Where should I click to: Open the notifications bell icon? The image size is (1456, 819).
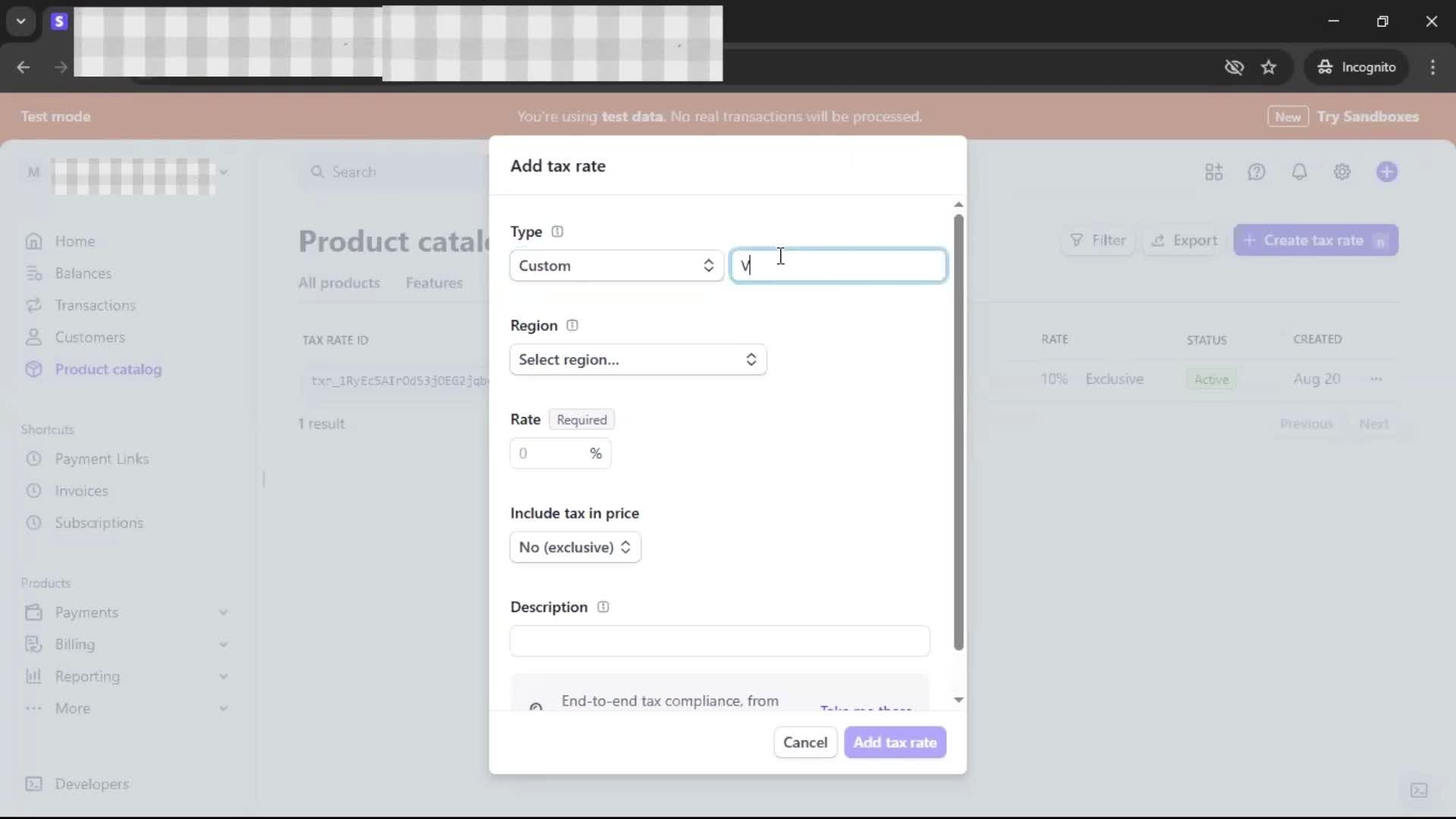coord(1299,172)
